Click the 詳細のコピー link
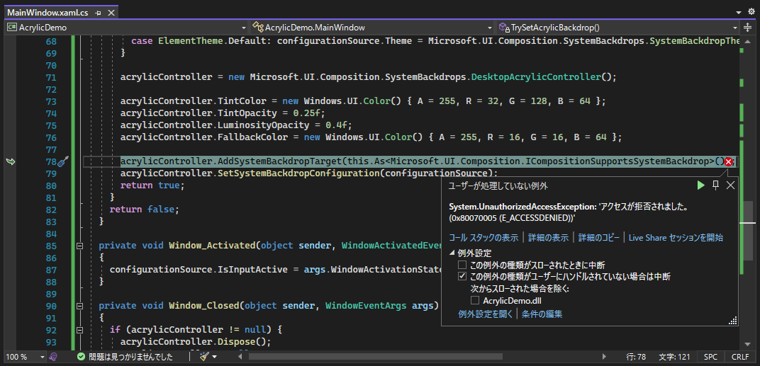Screen dimensions: 760x366 tap(599, 238)
